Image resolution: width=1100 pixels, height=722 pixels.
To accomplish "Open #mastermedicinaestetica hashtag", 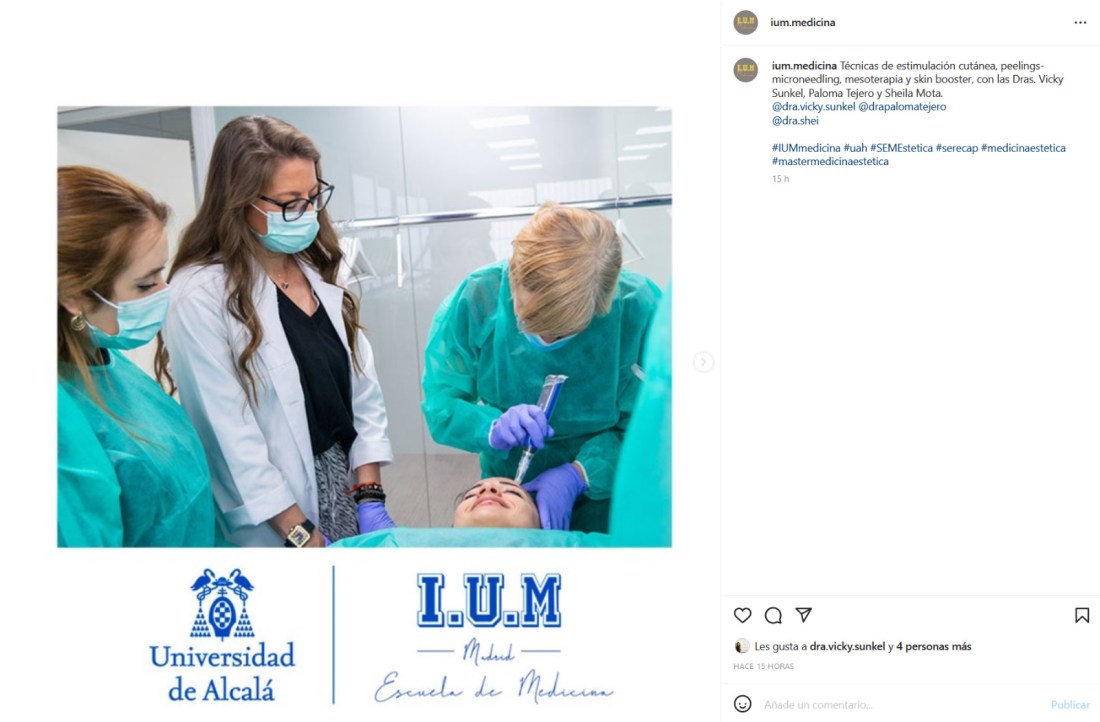I will [x=830, y=161].
